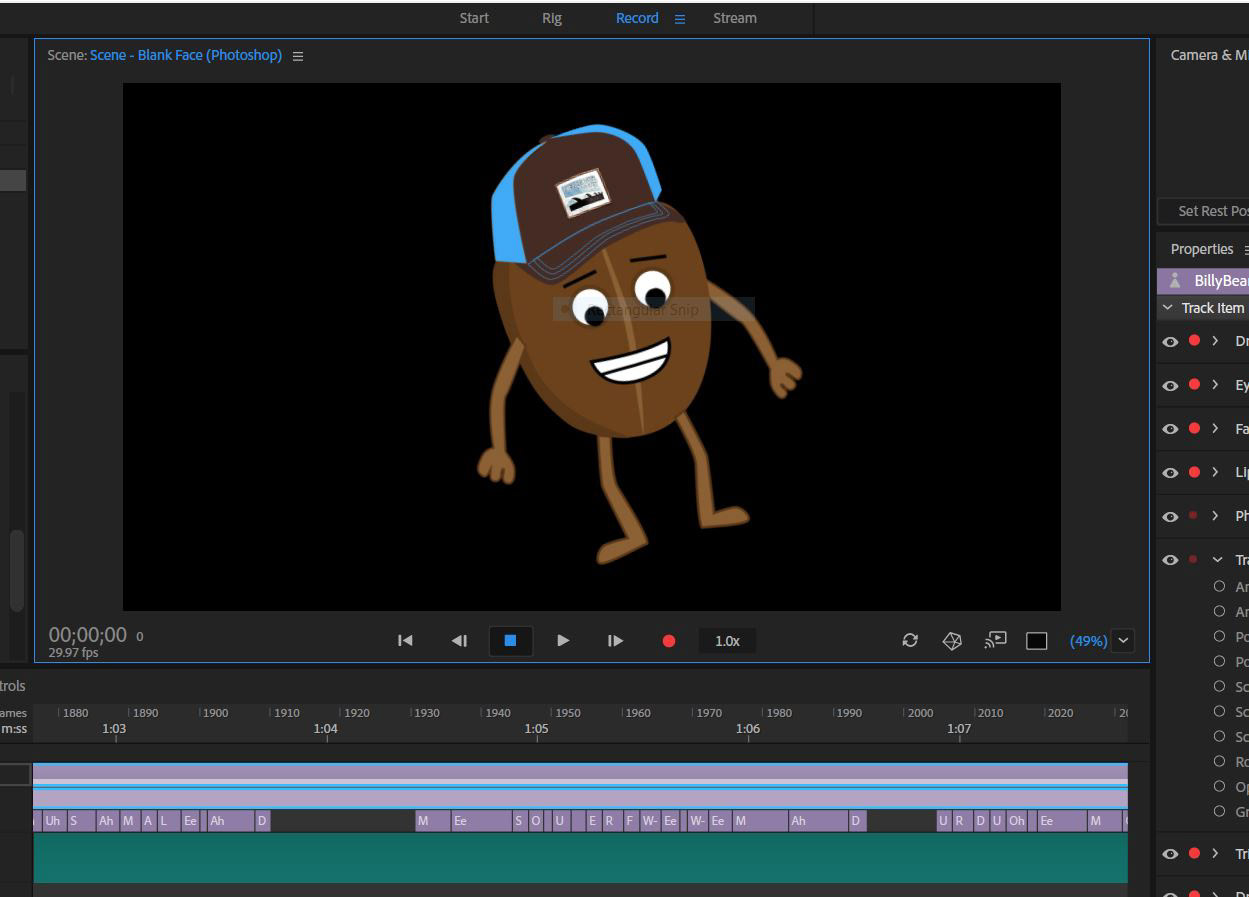Image resolution: width=1249 pixels, height=897 pixels.
Task: Open the scene panel hamburger menu
Action: click(x=298, y=57)
